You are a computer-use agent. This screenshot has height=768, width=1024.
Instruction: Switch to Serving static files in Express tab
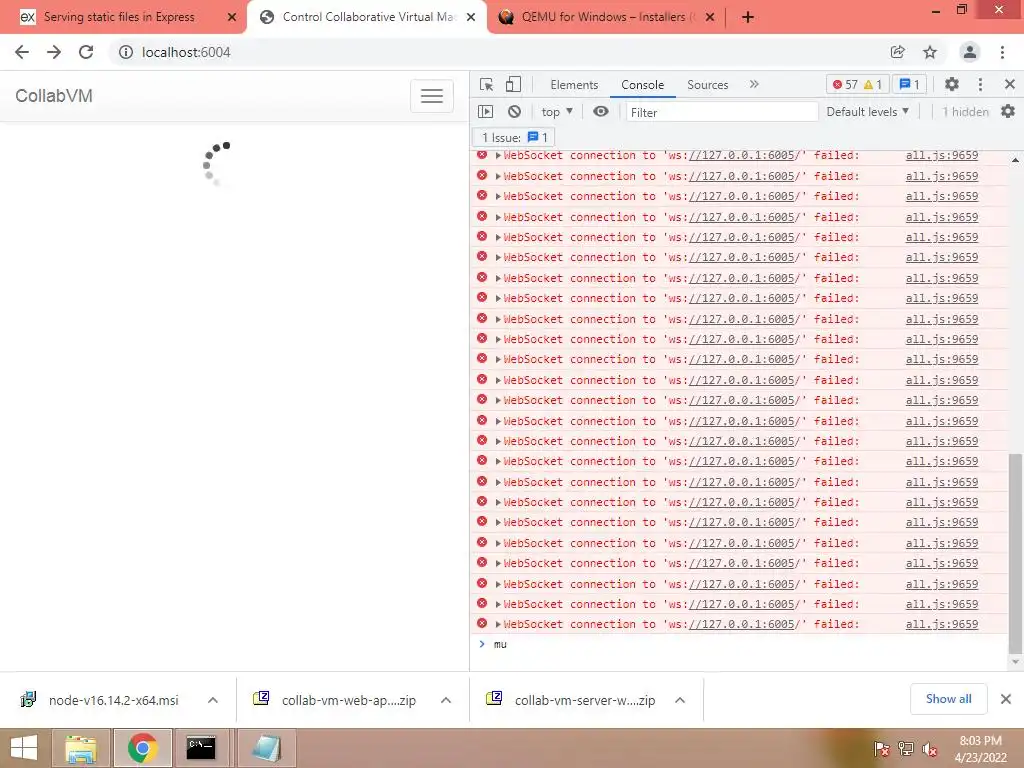click(x=119, y=17)
